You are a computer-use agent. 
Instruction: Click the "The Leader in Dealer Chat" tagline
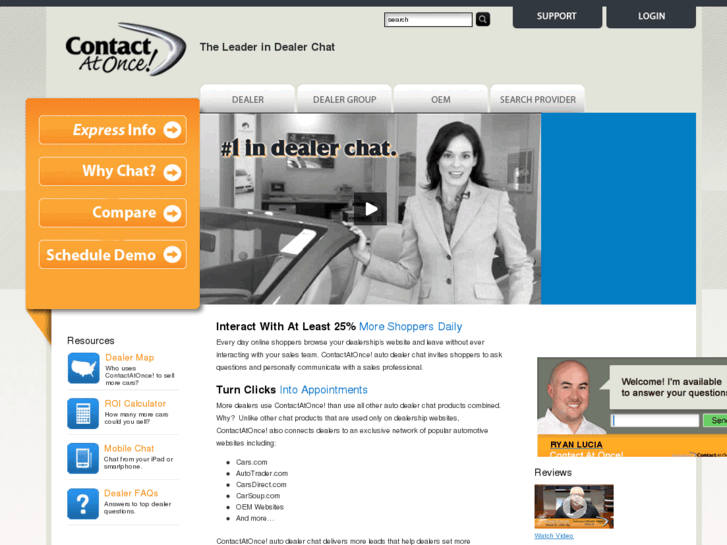[x=267, y=47]
